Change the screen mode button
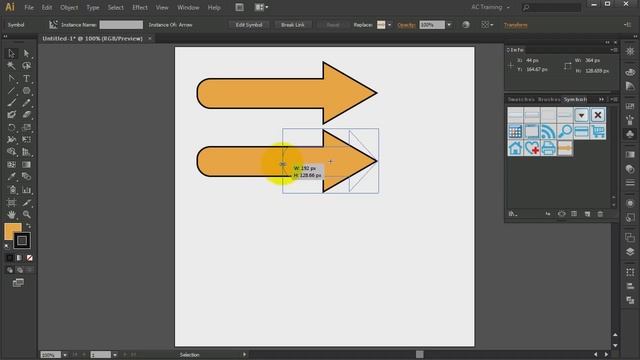This screenshot has height=360, width=640. (18, 283)
